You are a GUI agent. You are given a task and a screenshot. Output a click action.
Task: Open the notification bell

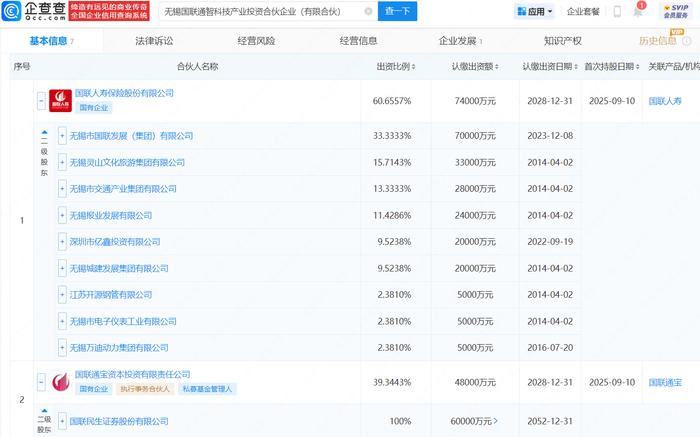point(638,11)
